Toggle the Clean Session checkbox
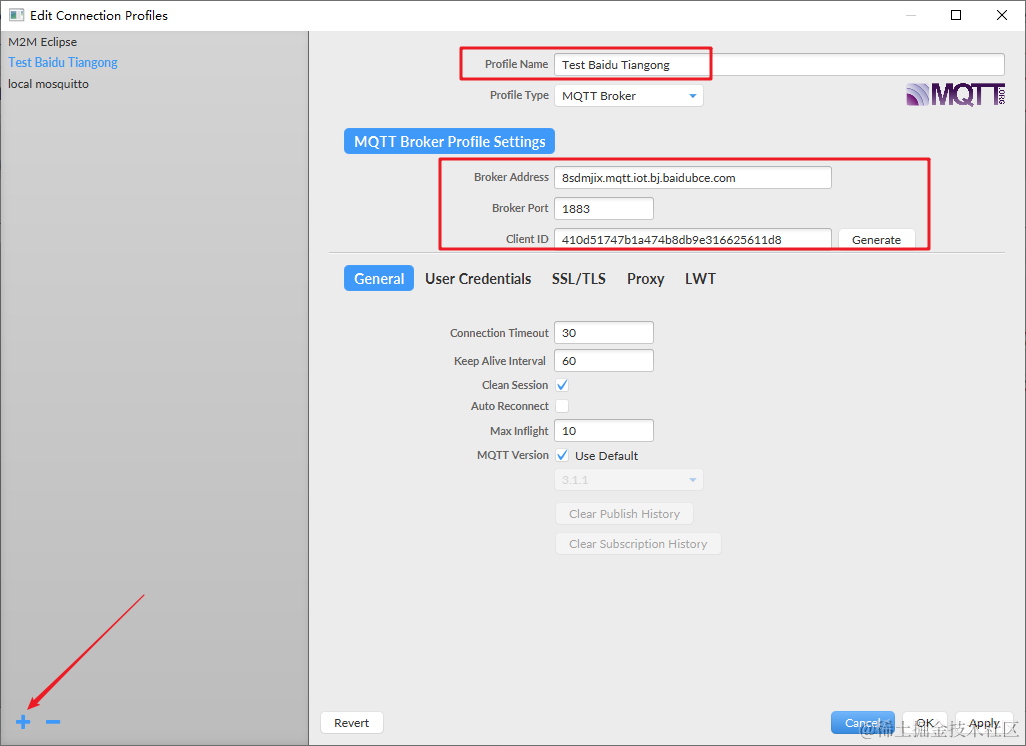Viewport: 1026px width, 746px height. [x=562, y=385]
